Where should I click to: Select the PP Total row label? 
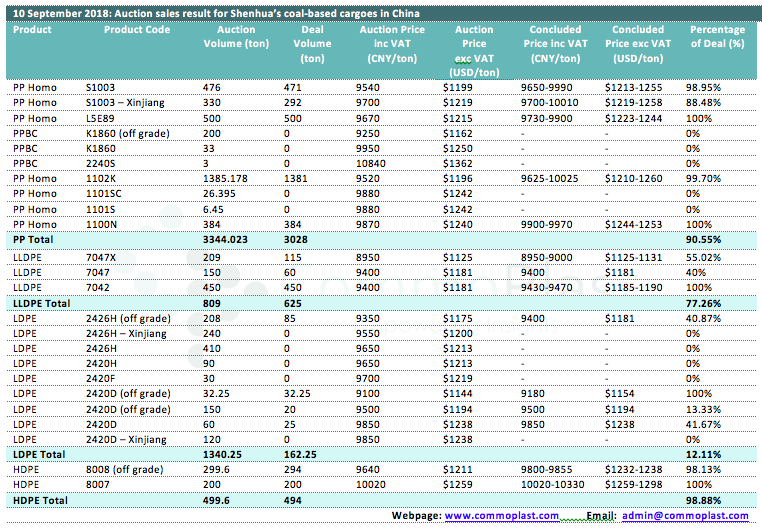[x=34, y=241]
